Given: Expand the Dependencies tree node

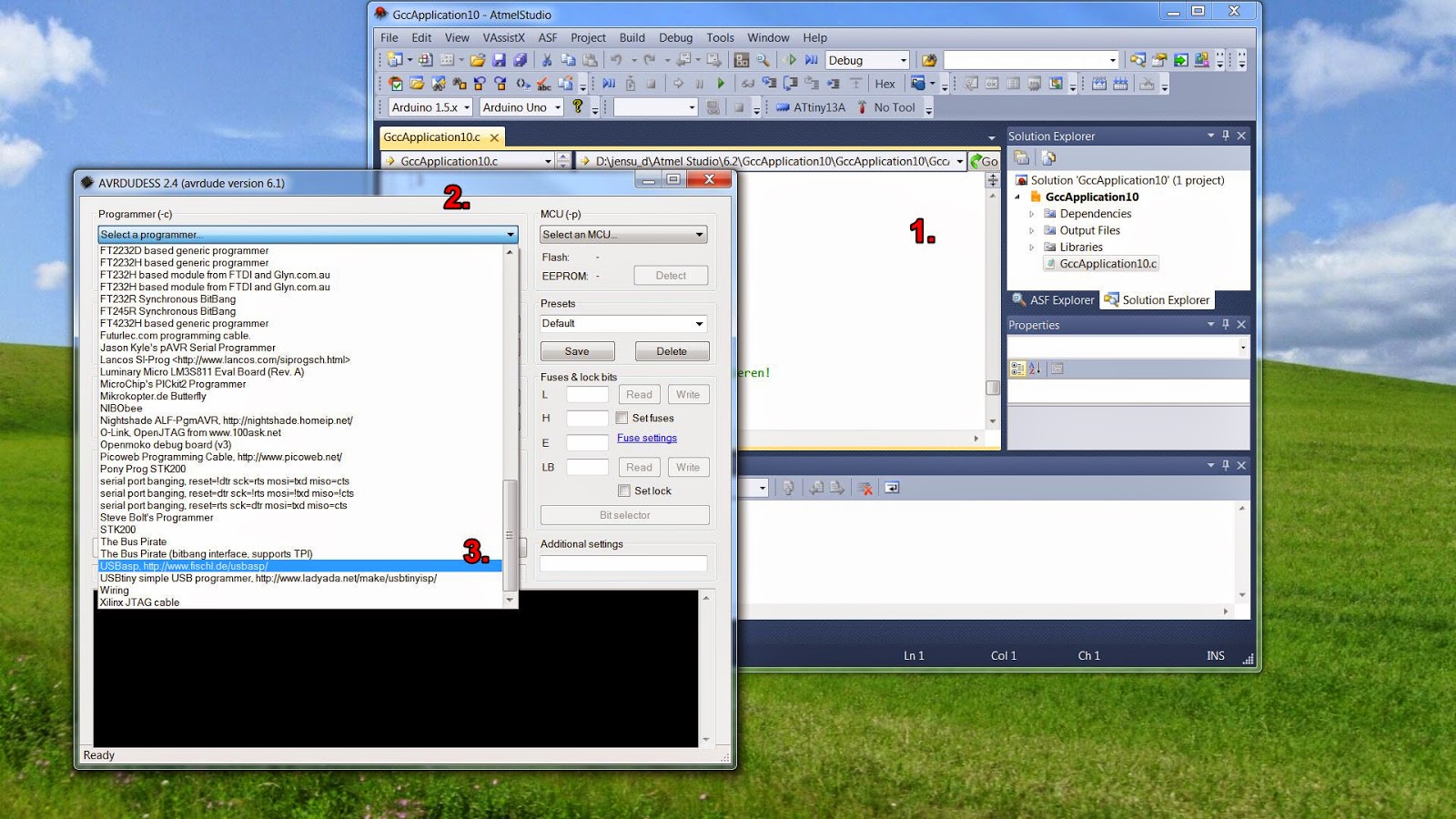Looking at the screenshot, I should (x=1032, y=214).
